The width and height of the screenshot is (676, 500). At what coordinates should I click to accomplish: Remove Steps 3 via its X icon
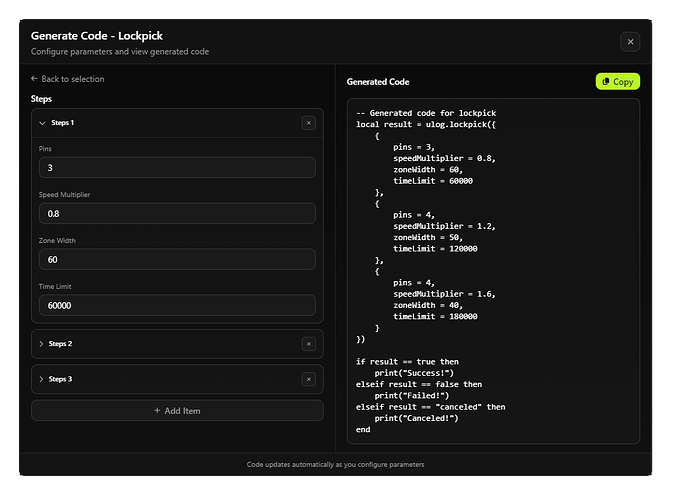(x=308, y=379)
